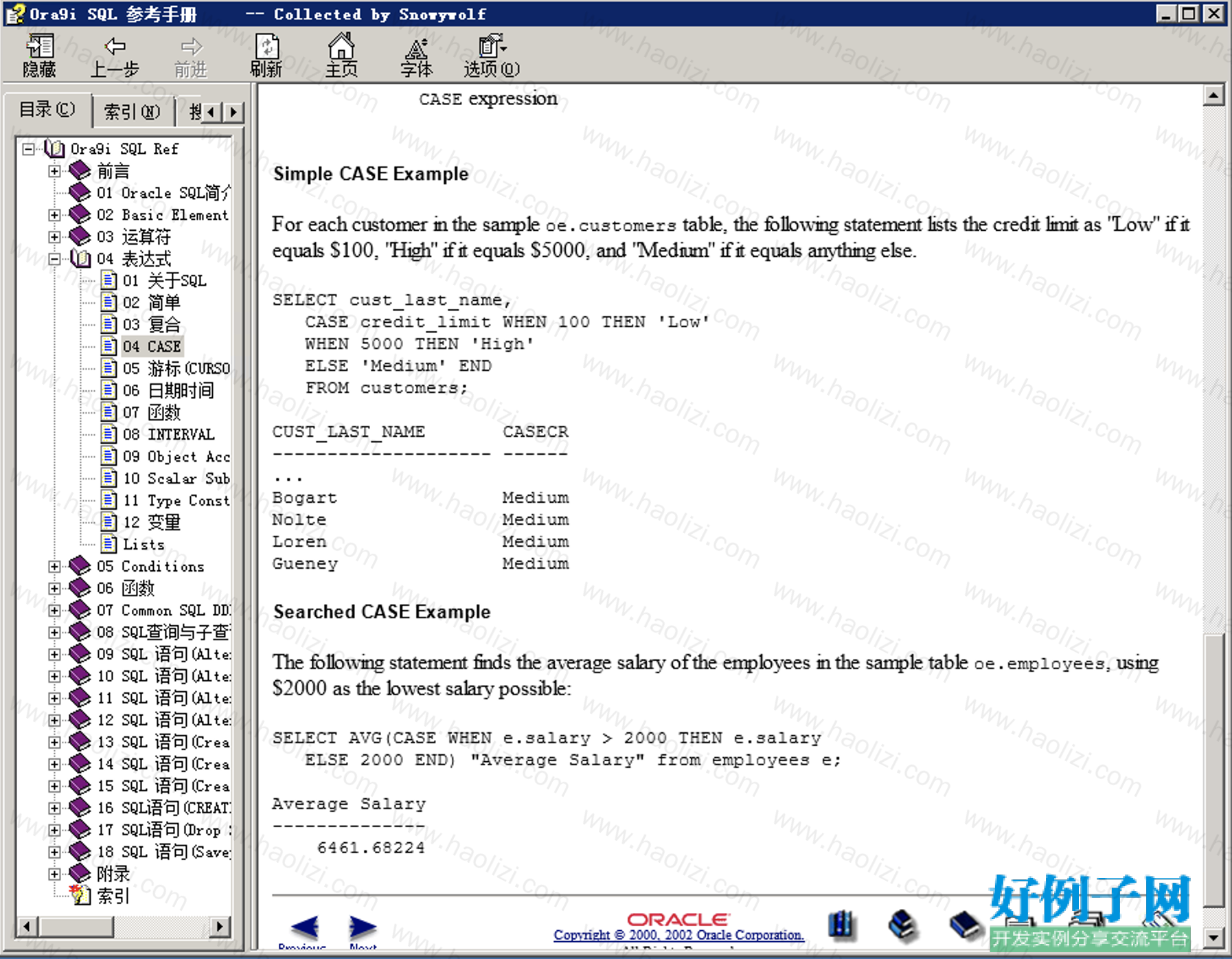1232x959 pixels.
Task: Open the 07 函数 topic under 表达式
Action: point(152,413)
